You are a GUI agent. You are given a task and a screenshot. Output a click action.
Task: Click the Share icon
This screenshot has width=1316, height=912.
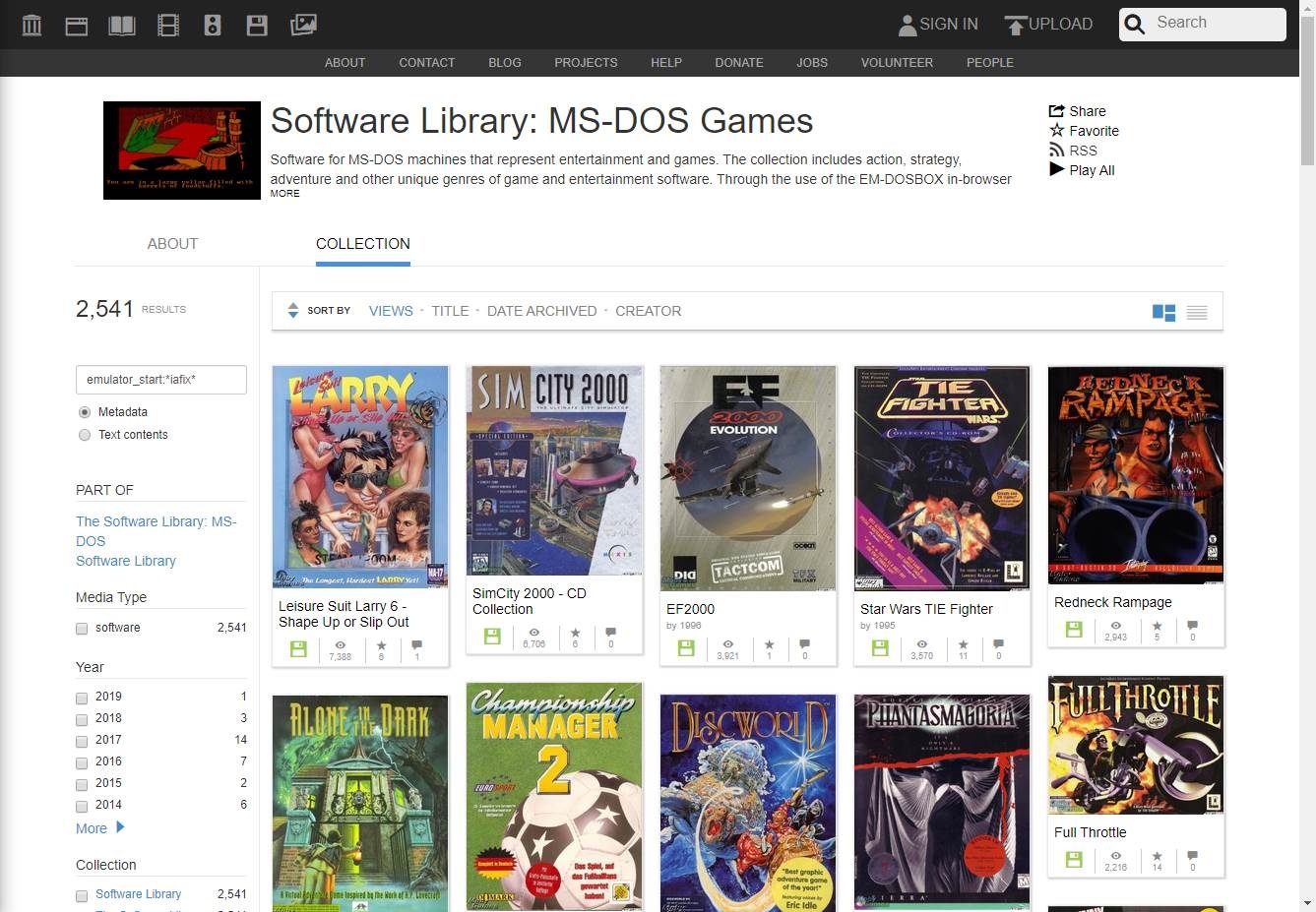pyautogui.click(x=1057, y=111)
